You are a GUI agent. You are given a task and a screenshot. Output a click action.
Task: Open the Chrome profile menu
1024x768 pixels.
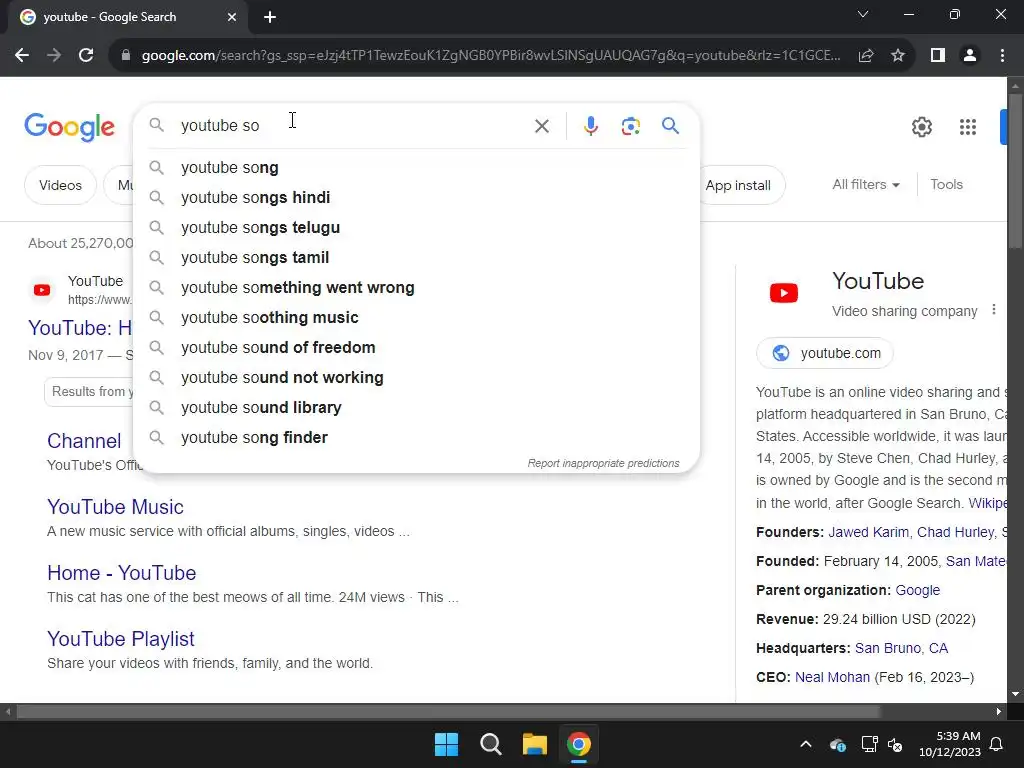(970, 56)
